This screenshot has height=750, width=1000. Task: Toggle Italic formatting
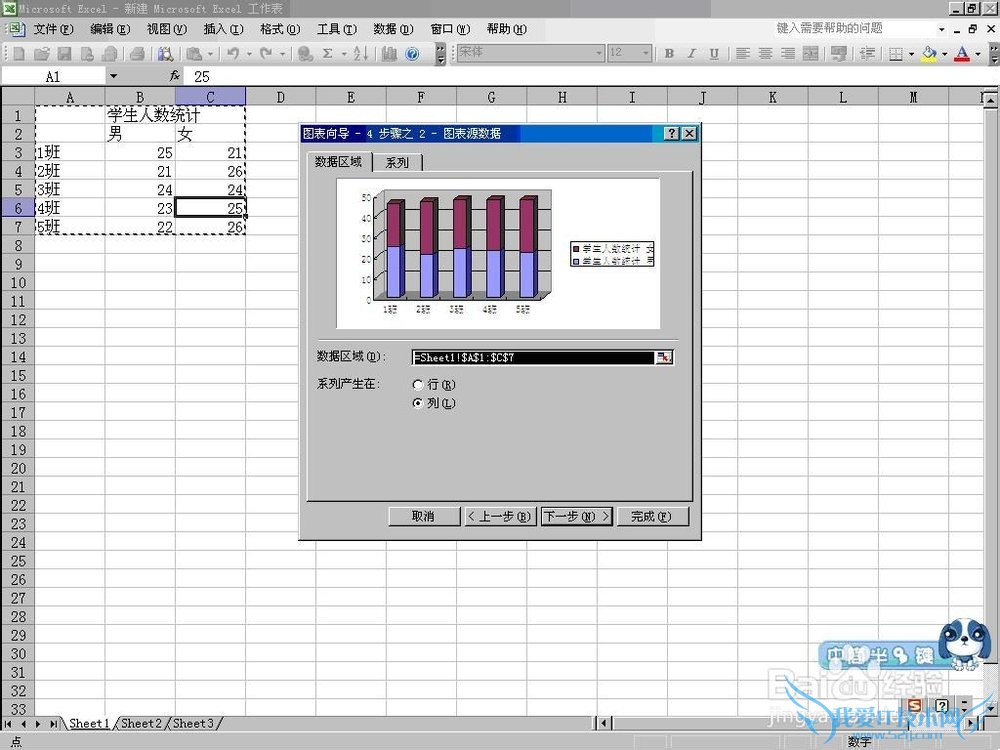click(691, 54)
